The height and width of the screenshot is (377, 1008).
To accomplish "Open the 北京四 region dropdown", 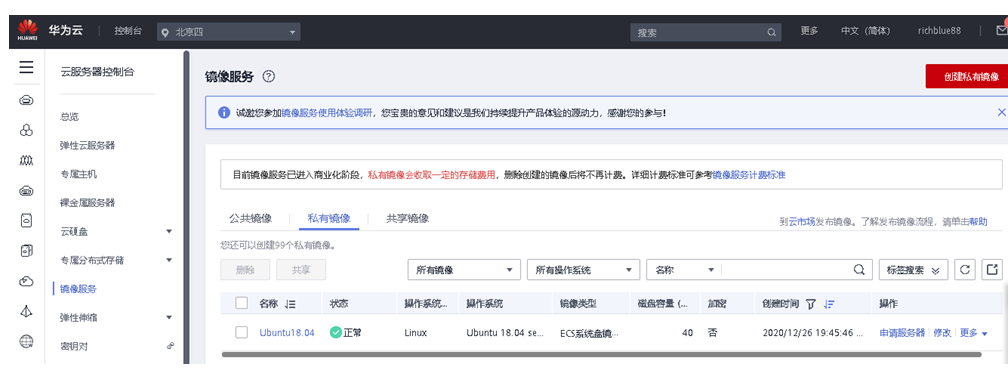I will coord(229,32).
